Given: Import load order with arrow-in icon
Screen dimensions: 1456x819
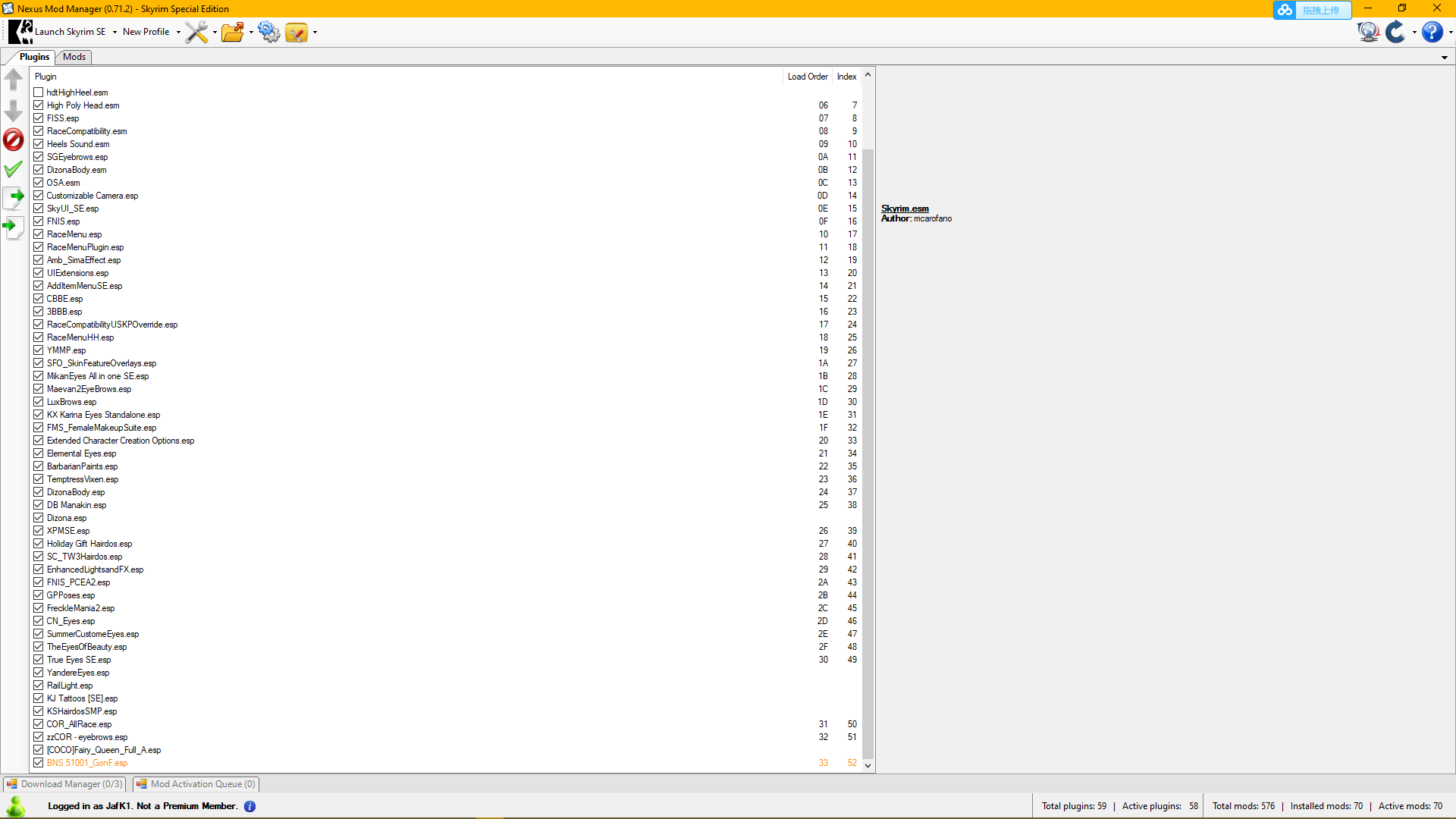Looking at the screenshot, I should click(14, 227).
